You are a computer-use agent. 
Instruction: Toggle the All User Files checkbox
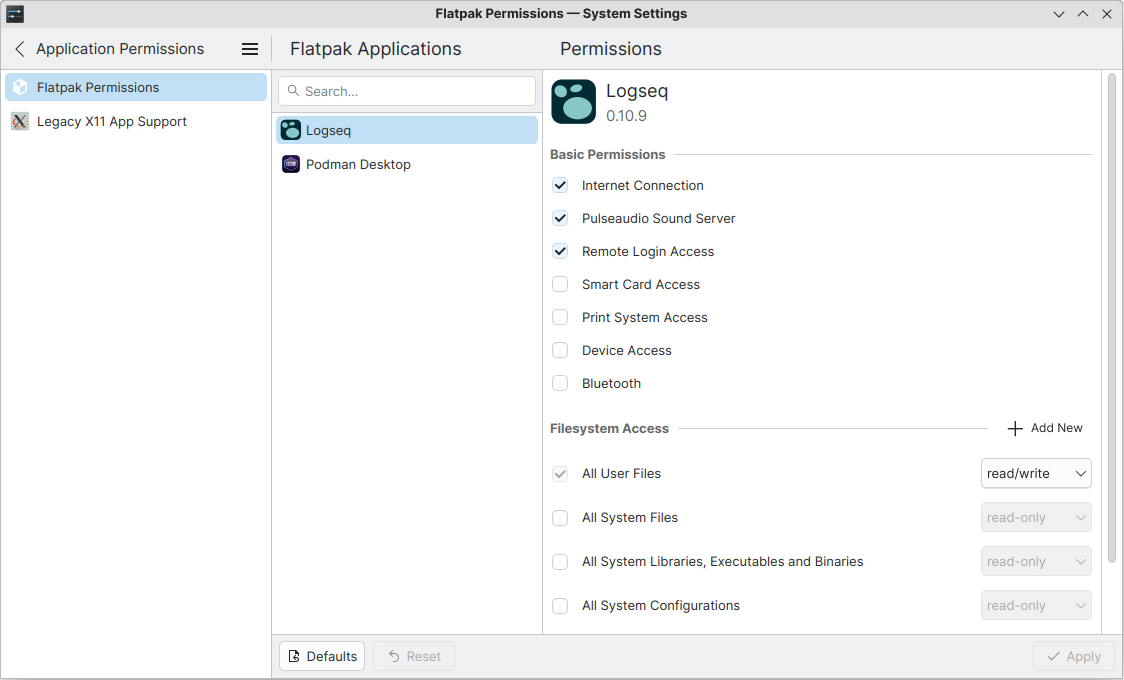click(560, 474)
